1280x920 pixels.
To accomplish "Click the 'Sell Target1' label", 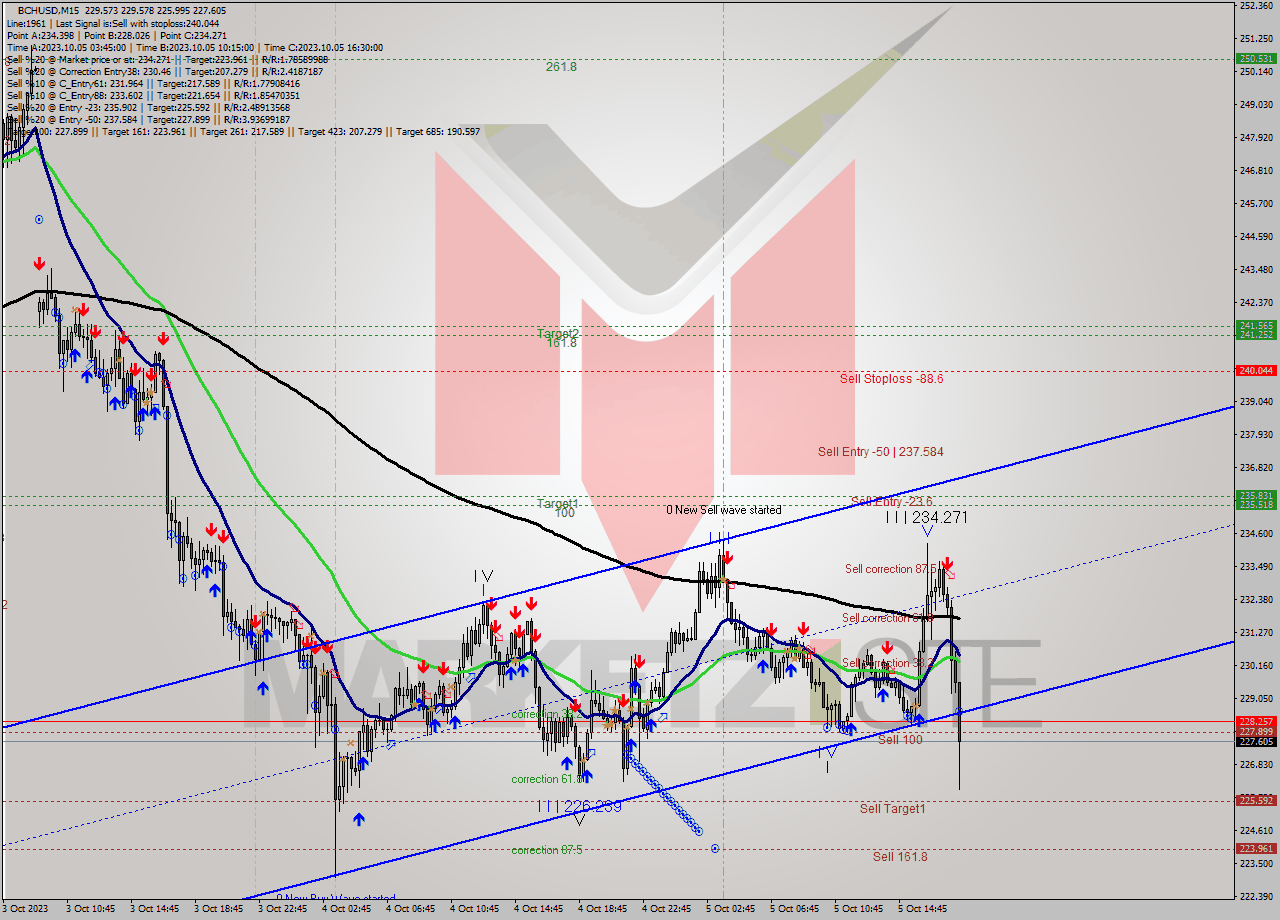I will 892,808.
